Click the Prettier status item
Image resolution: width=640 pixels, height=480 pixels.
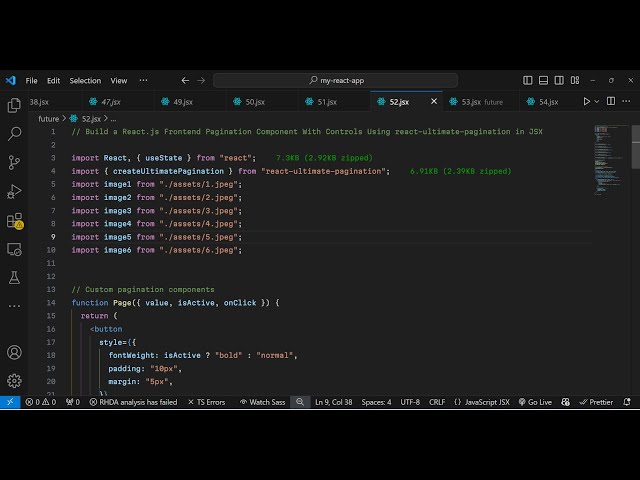[596, 402]
